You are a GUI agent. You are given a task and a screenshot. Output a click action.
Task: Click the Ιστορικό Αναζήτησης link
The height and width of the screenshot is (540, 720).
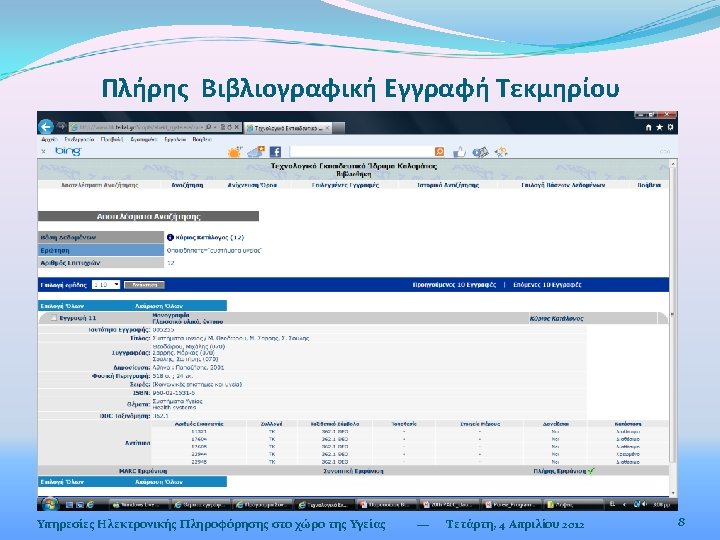coord(448,185)
